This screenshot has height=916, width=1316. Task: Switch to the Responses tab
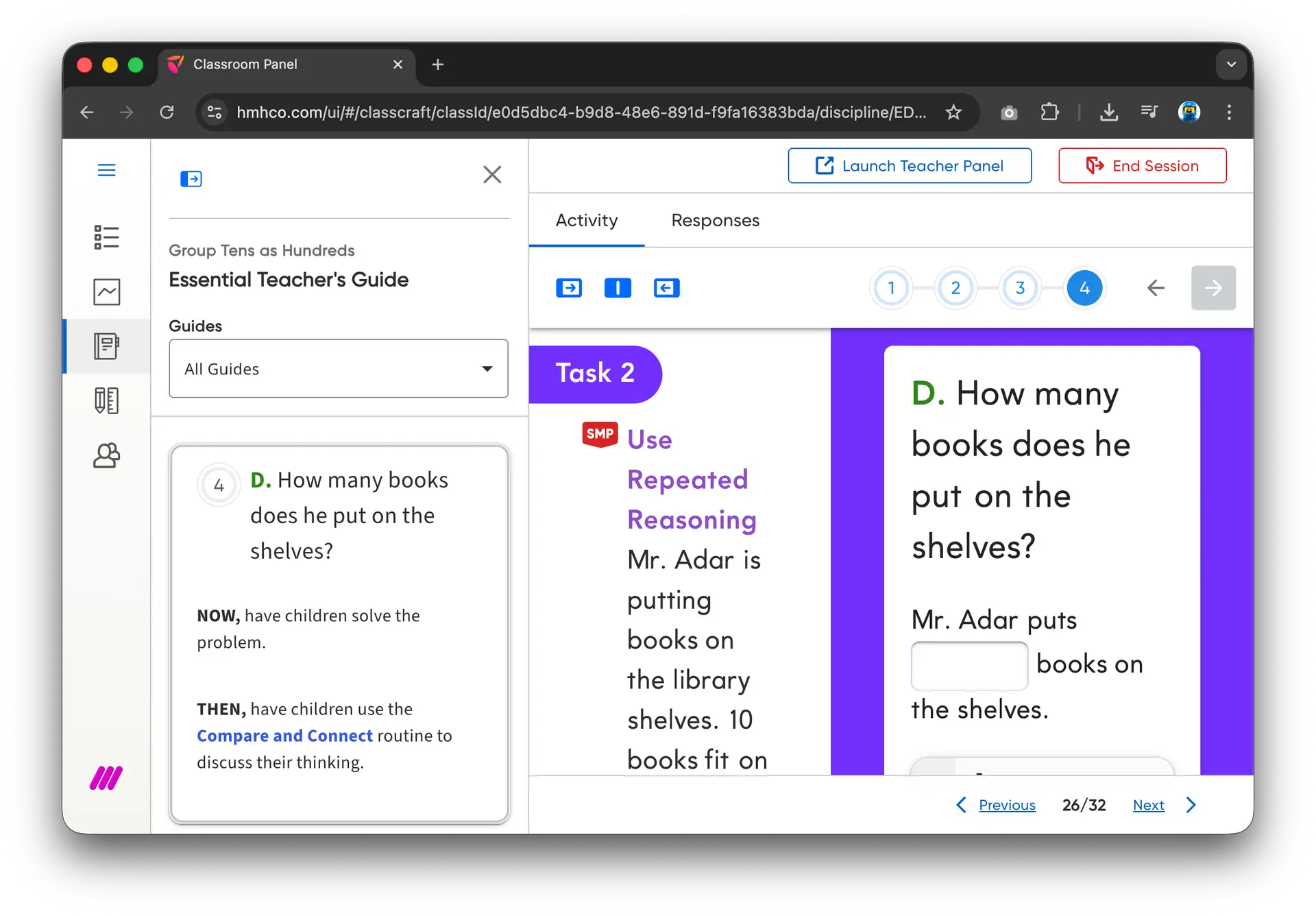pyautogui.click(x=715, y=221)
